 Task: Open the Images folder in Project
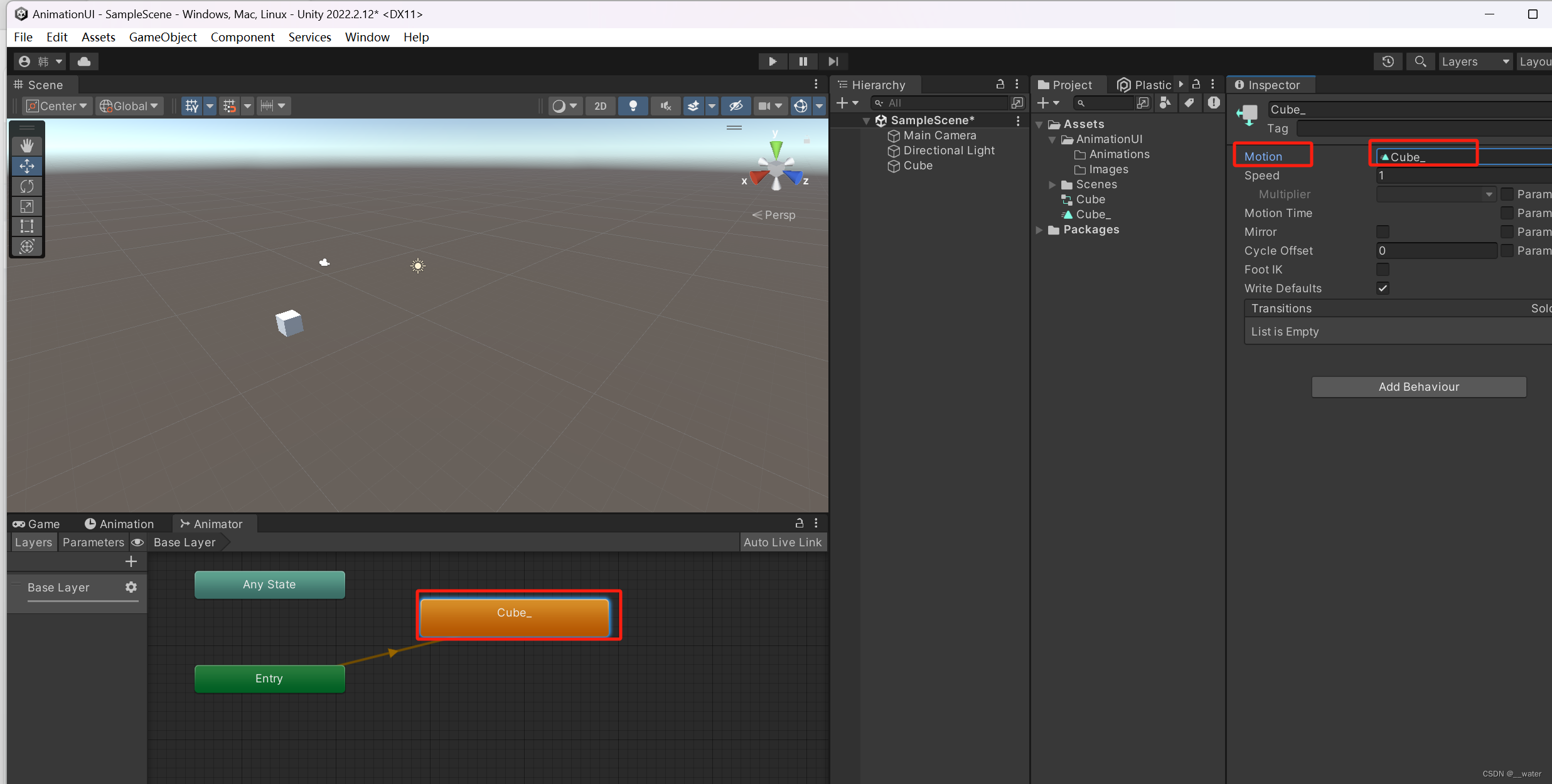1108,169
